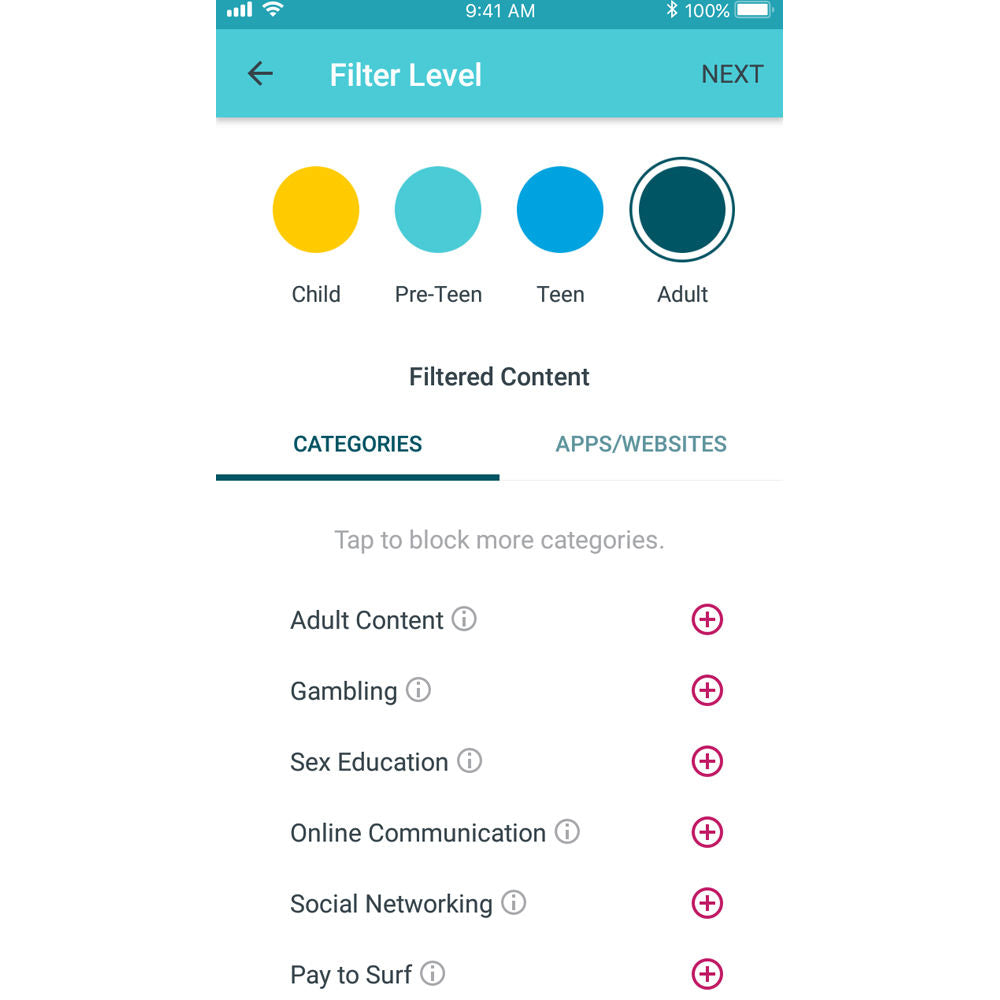View info about Pay to Surf

pos(432,973)
